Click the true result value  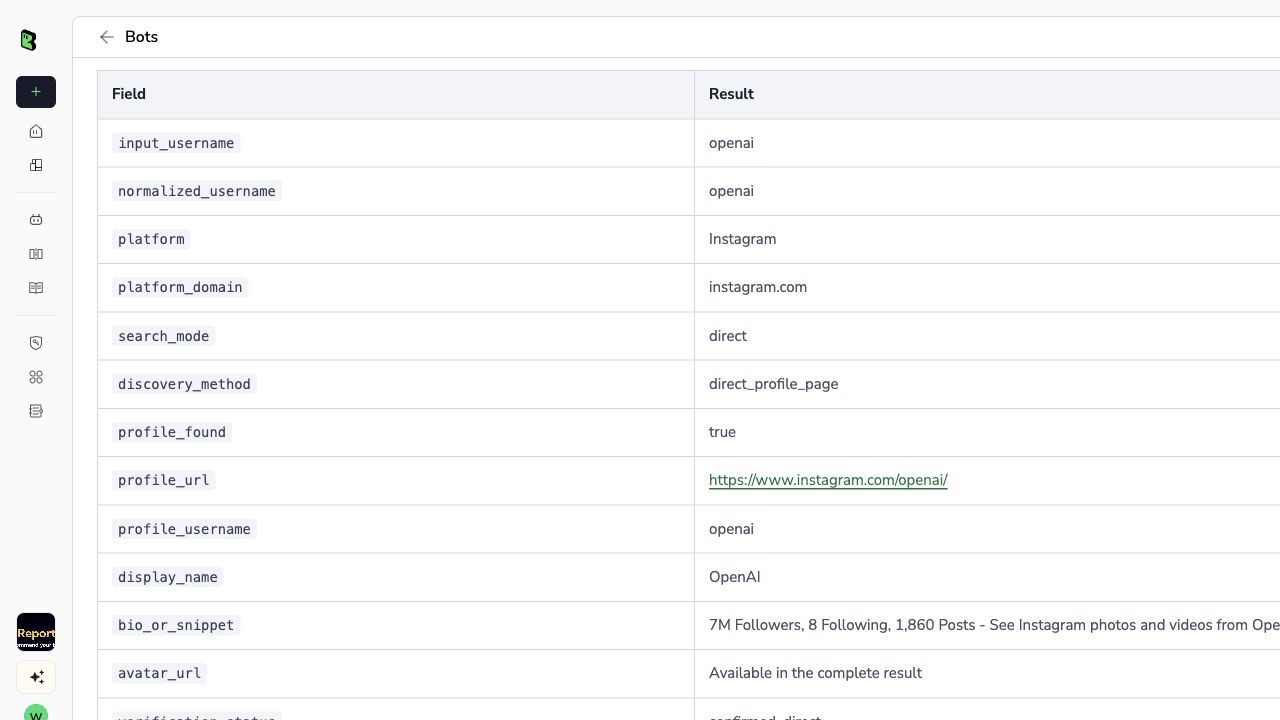tap(722, 432)
